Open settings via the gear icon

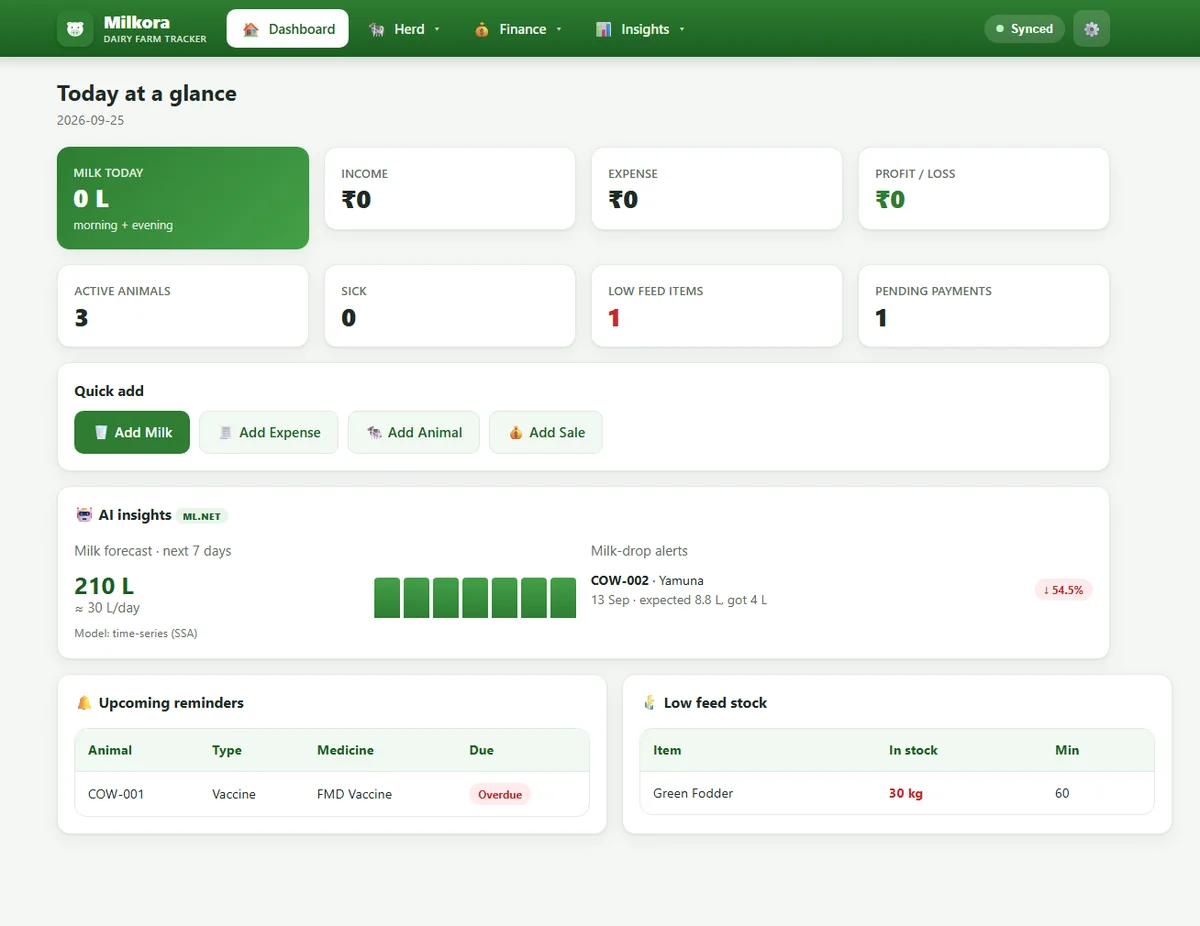point(1091,29)
